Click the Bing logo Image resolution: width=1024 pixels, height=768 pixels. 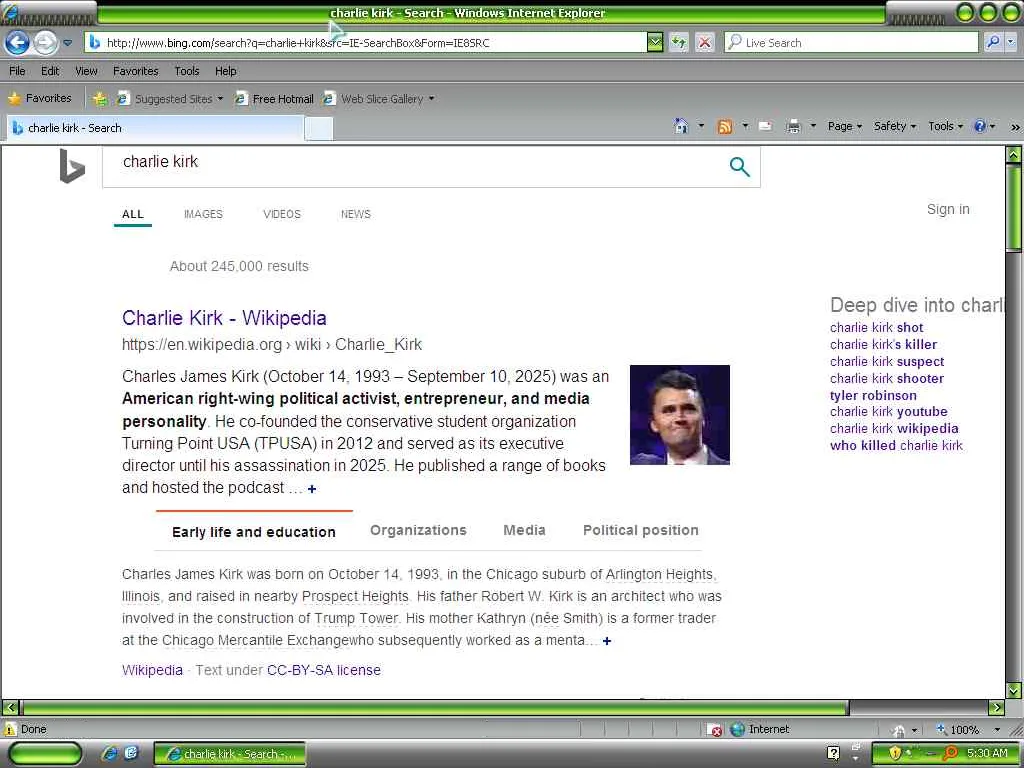[x=72, y=166]
